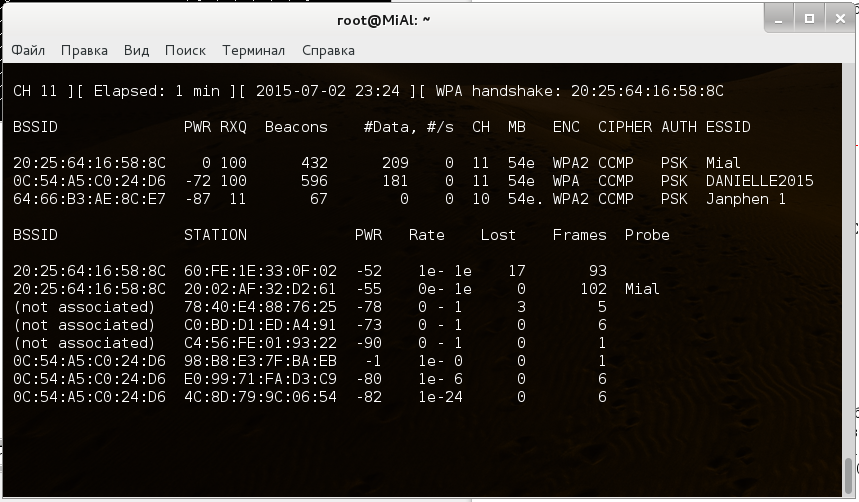Click the BSSID 64:66:B3:AE:8C:E7
Screen dimensions: 859x502
[x=89, y=199]
